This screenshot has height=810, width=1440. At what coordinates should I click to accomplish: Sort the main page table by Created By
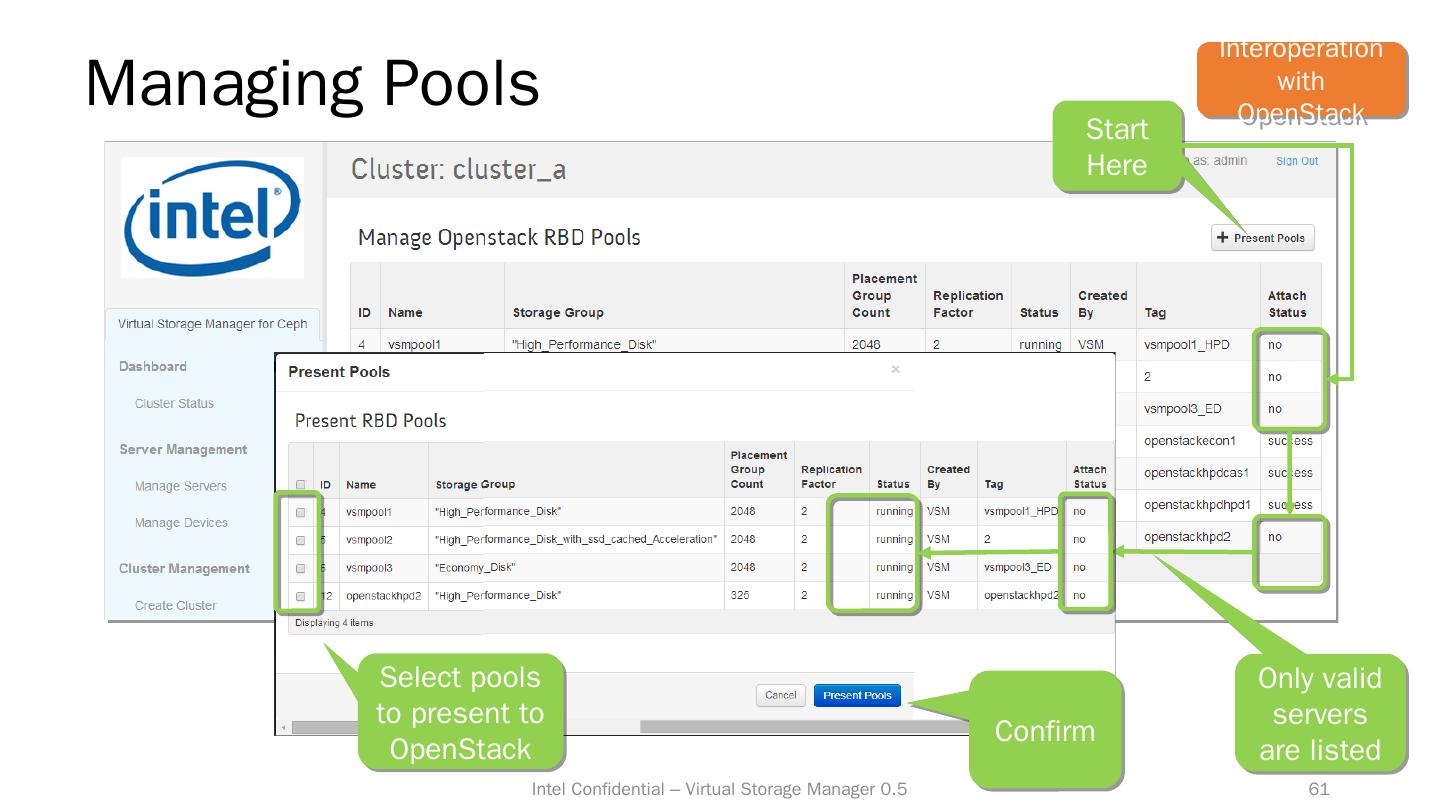1102,304
